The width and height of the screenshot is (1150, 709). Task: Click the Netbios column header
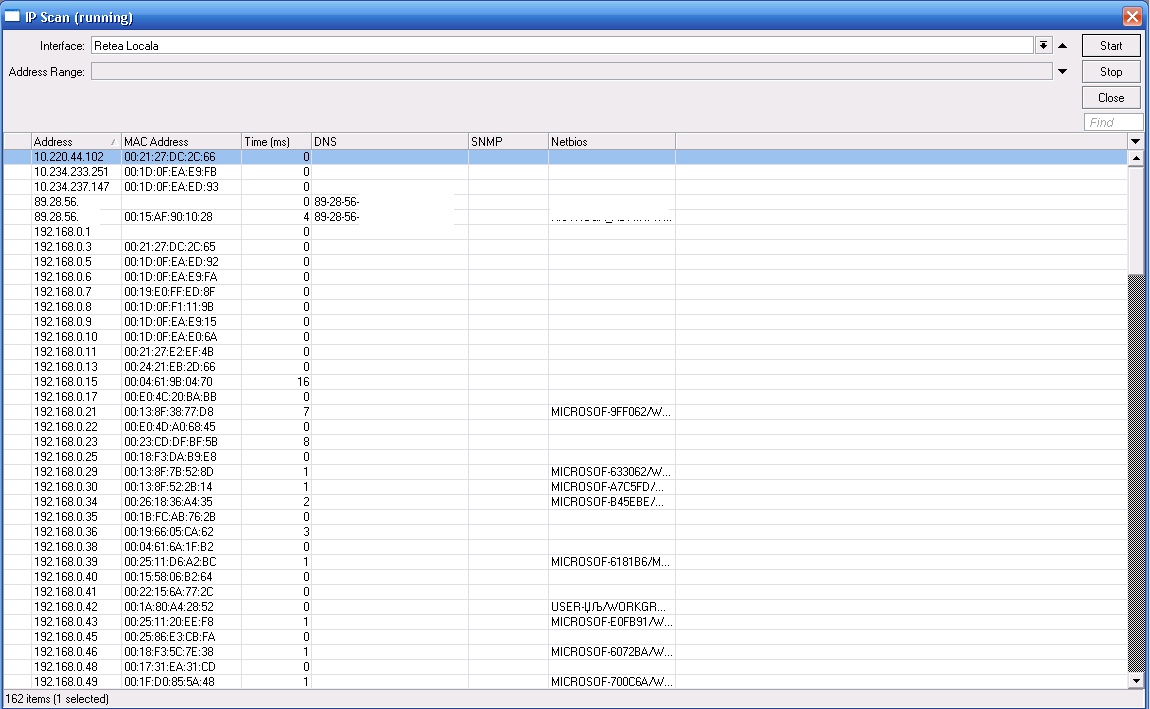[611, 142]
